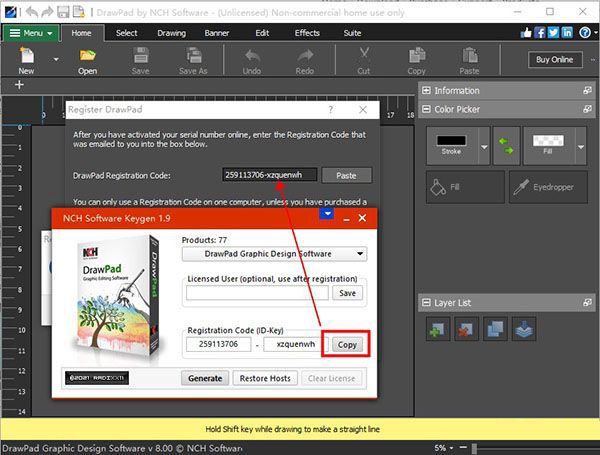Image resolution: width=600 pixels, height=455 pixels.
Task: Click the Licensed User text field
Action: coord(257,293)
